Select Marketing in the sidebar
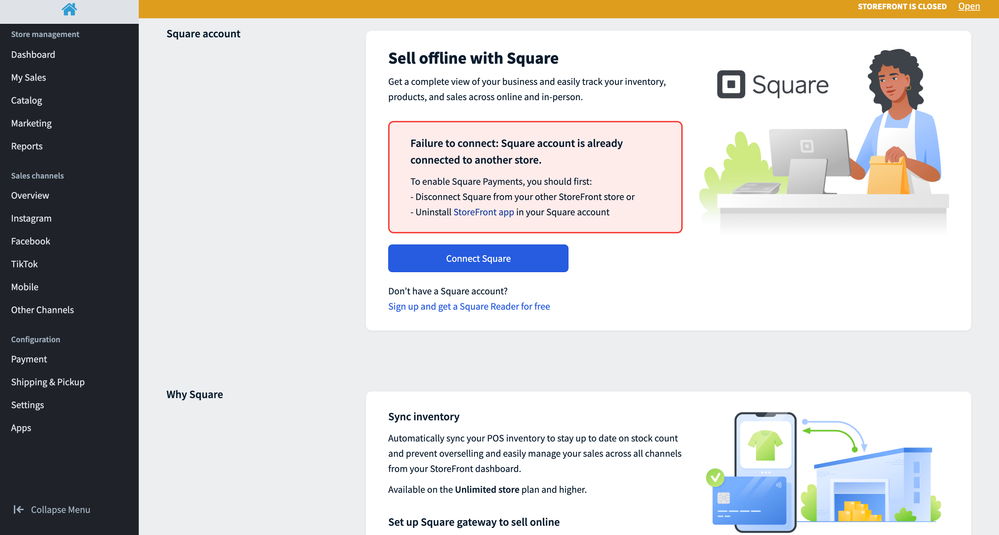The image size is (999, 535). tap(31, 124)
